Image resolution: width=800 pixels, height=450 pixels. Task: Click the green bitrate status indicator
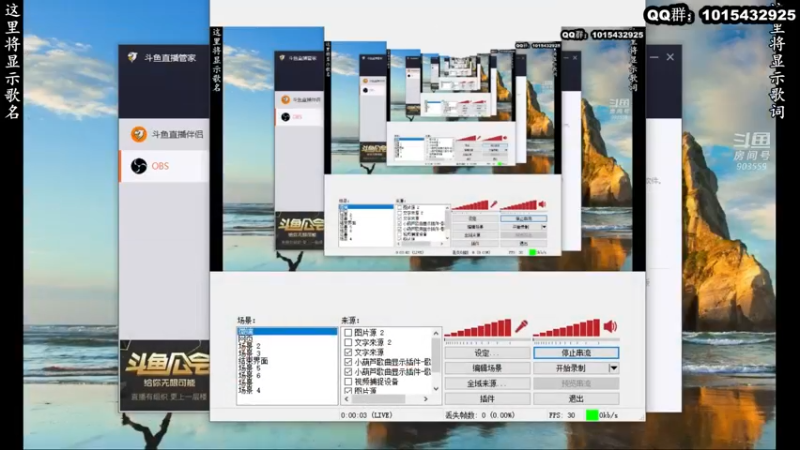click(592, 415)
